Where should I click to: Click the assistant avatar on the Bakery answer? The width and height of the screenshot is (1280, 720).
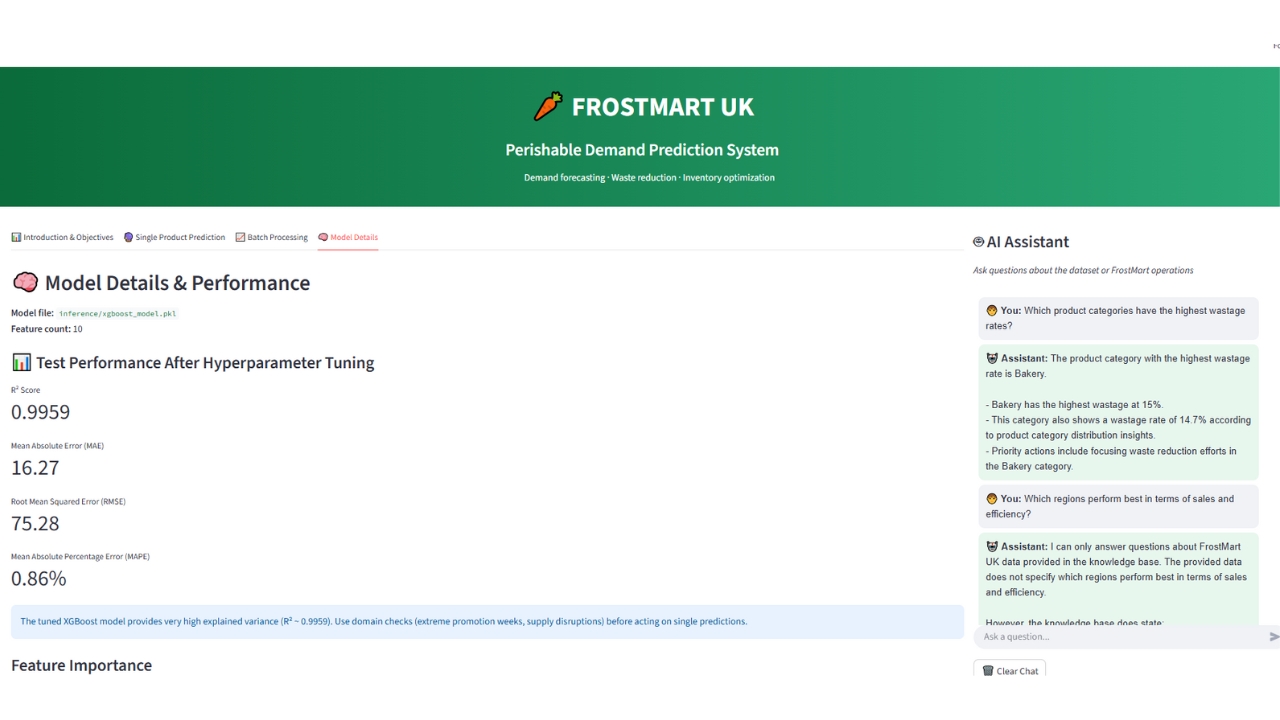(992, 358)
